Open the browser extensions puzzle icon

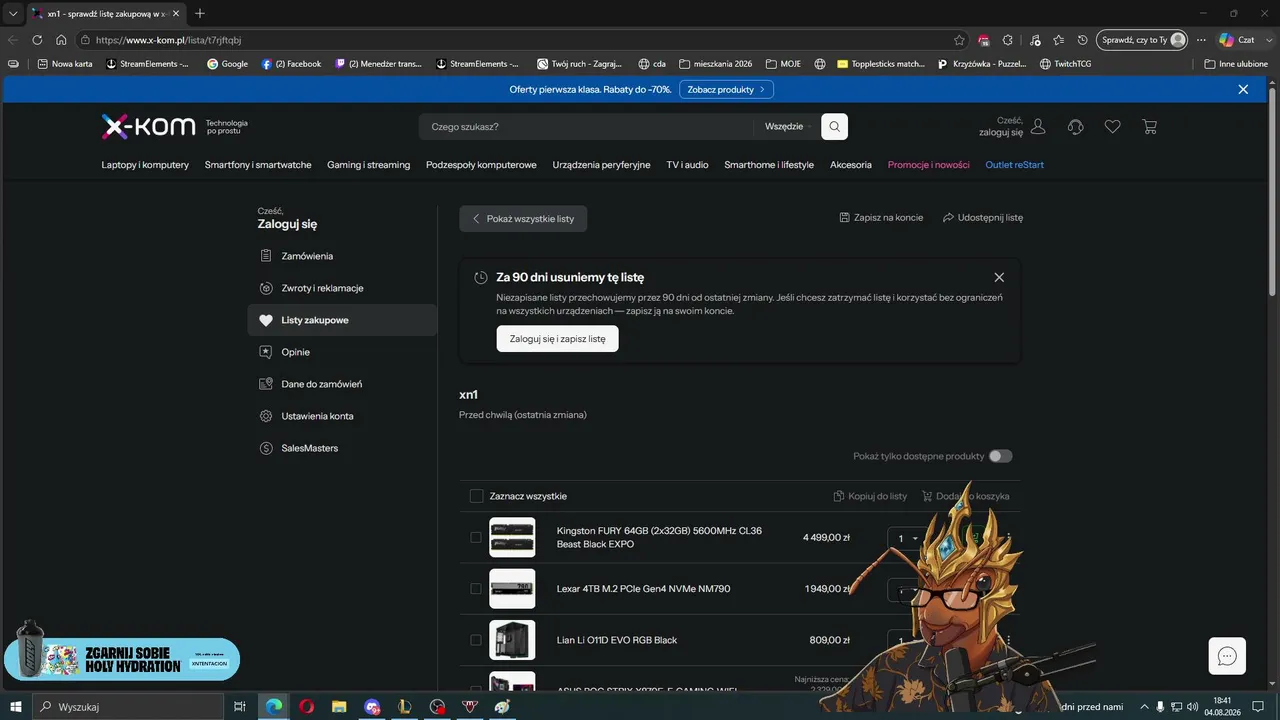click(x=1008, y=40)
